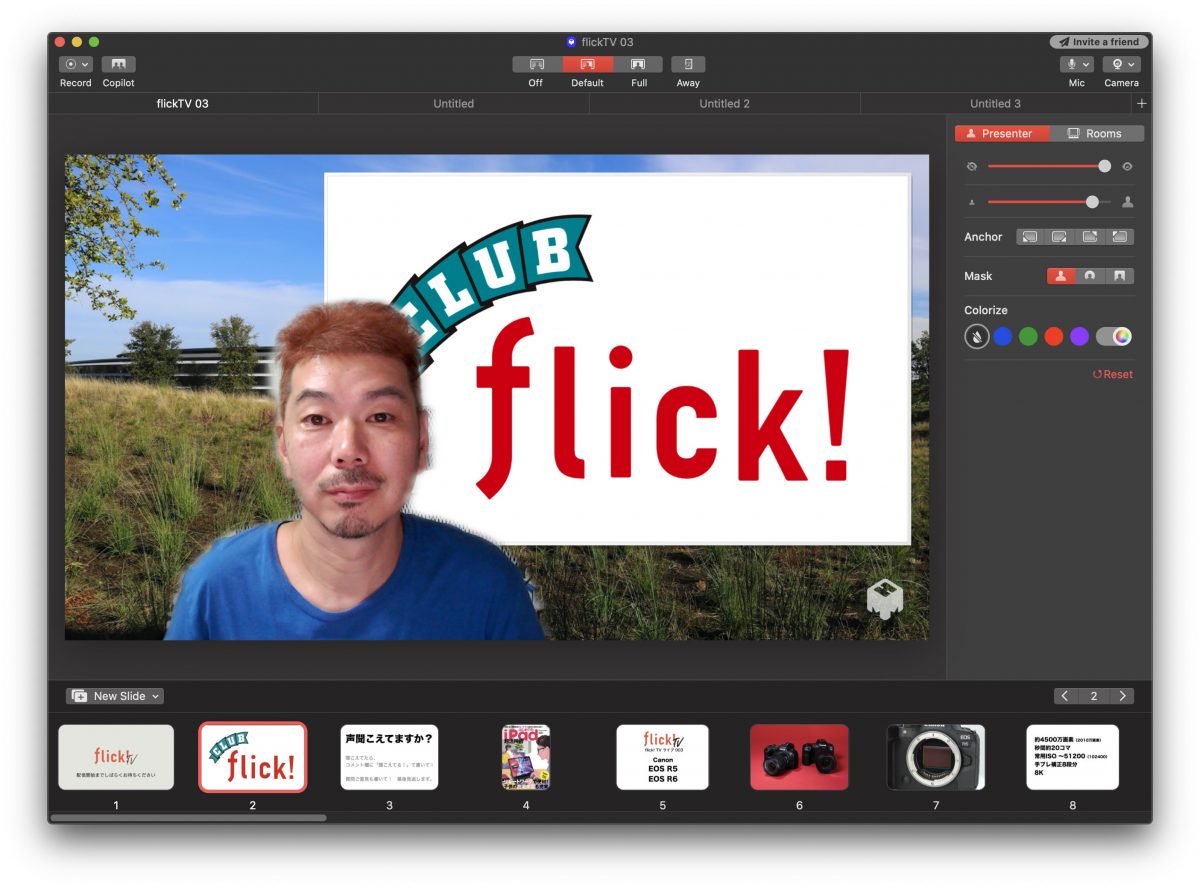Open the custom color wheel picker
Screen dimensions: 1200x887
pyautogui.click(x=1114, y=337)
